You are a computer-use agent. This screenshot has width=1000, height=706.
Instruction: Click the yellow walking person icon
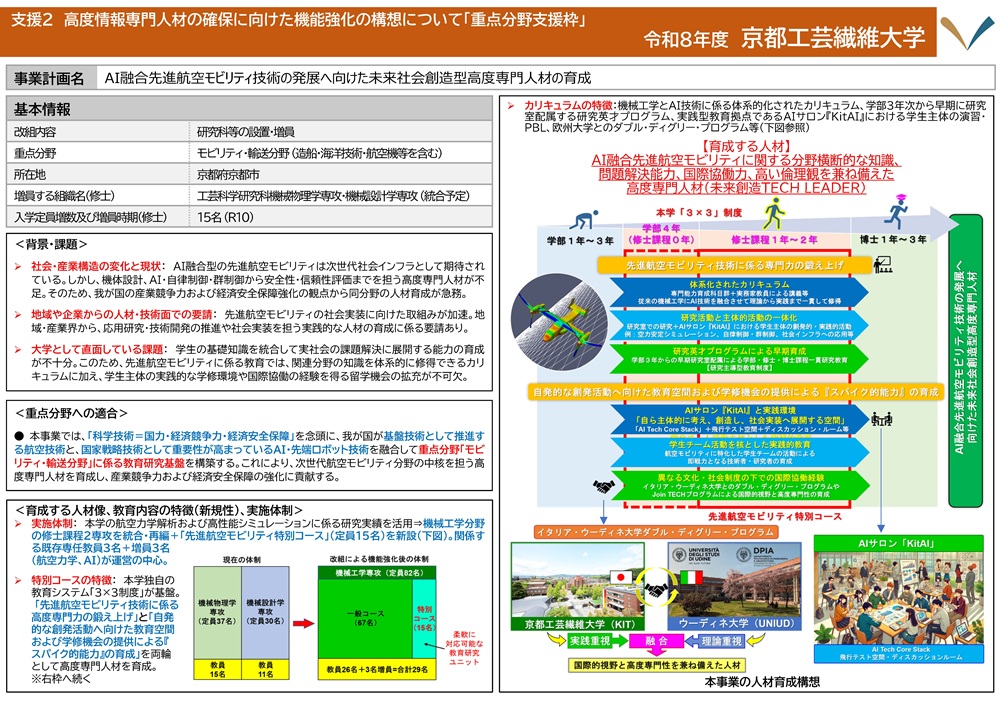774,214
